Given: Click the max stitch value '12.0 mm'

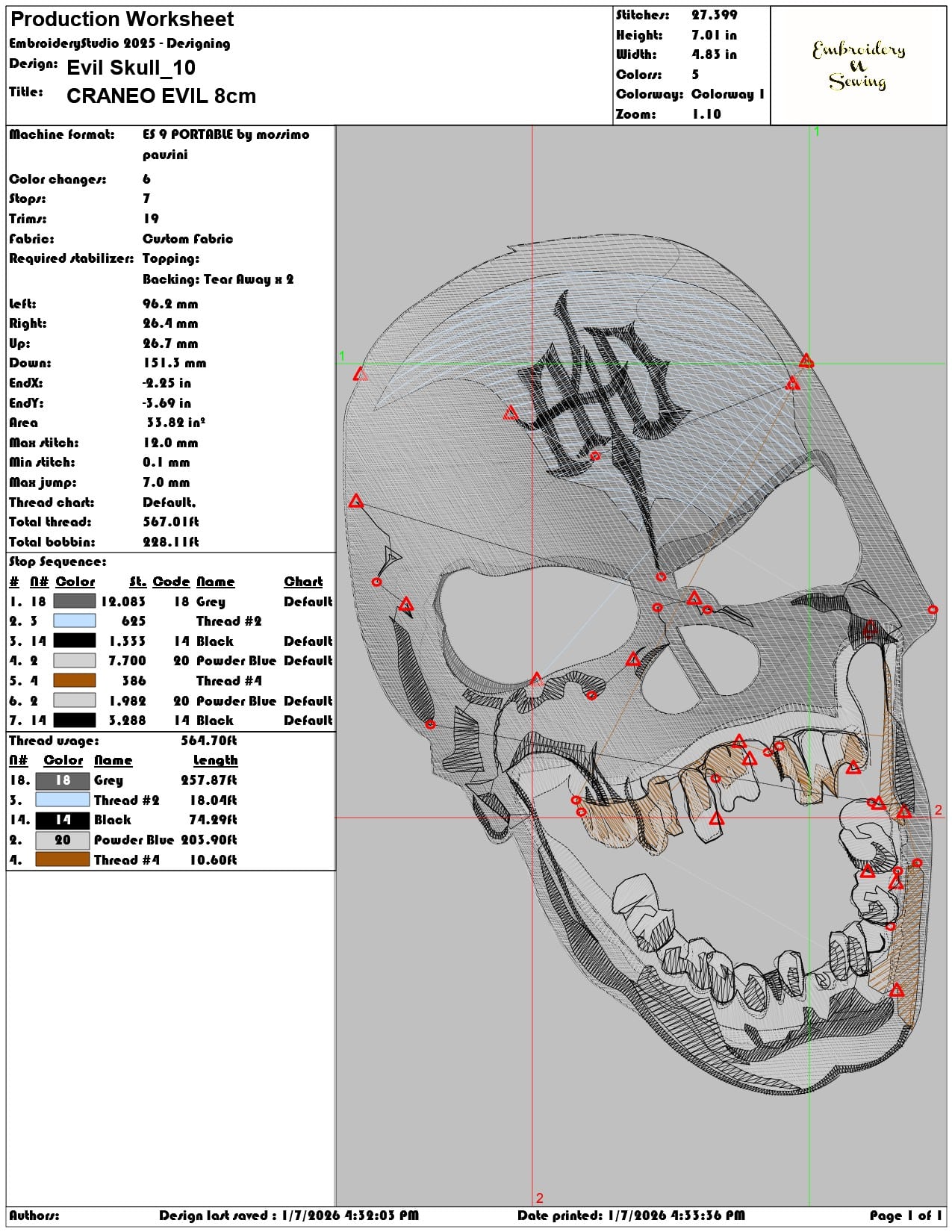Looking at the screenshot, I should click(170, 443).
